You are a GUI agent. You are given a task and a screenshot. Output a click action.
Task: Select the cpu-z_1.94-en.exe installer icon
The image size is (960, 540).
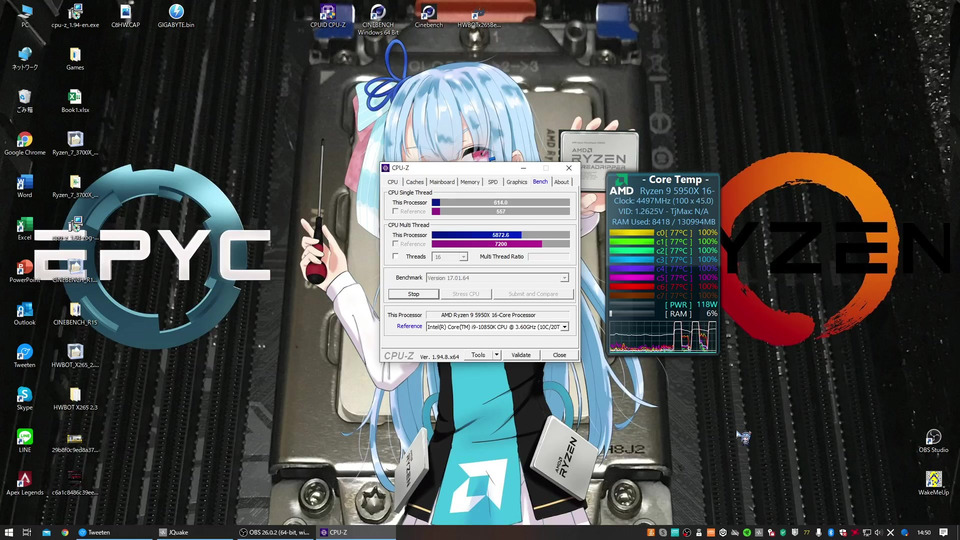75,16
